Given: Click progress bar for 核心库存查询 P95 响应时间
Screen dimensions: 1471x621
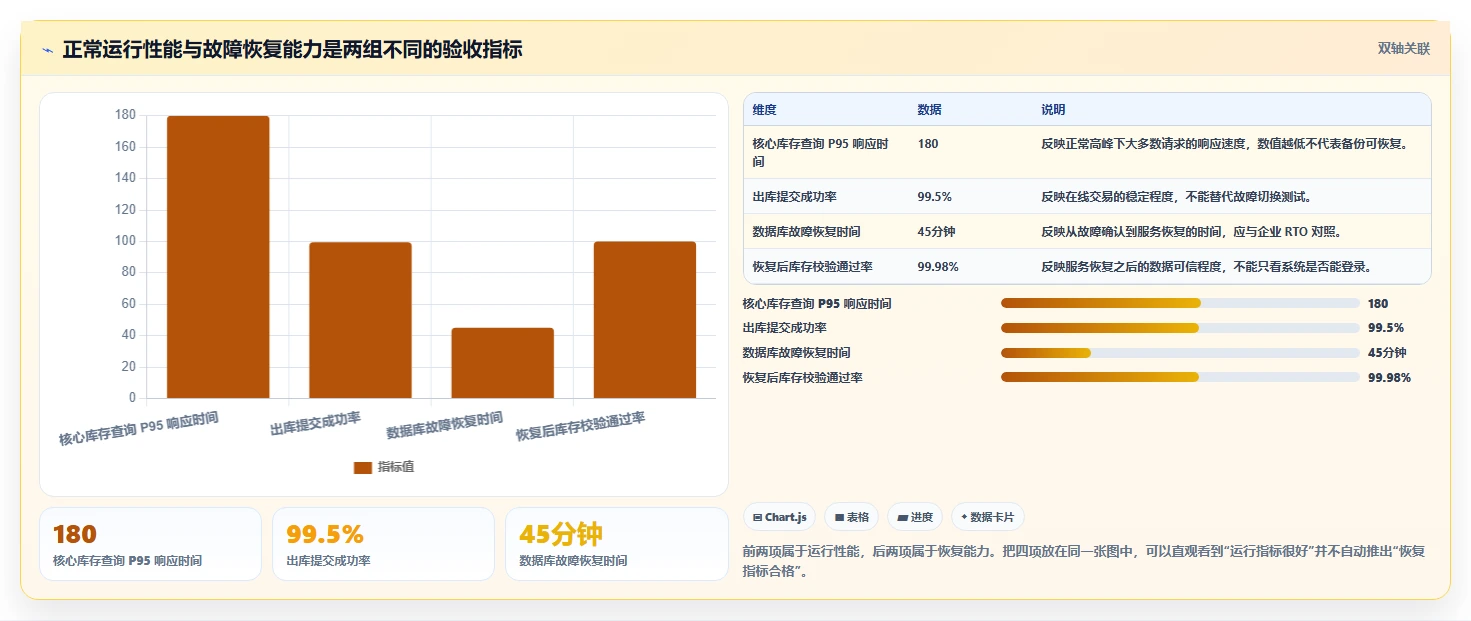Looking at the screenshot, I should coord(1180,303).
